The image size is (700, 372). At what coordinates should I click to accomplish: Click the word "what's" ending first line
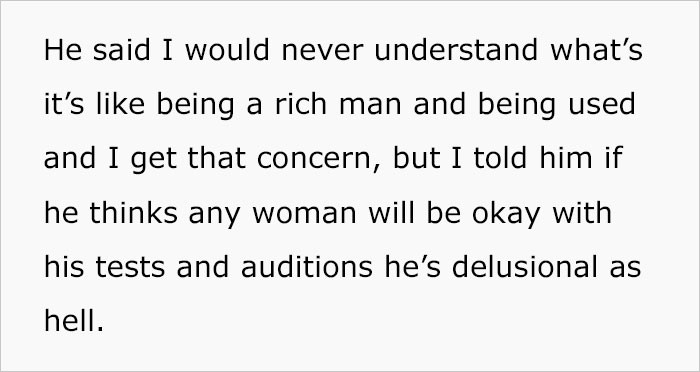tap(596, 50)
